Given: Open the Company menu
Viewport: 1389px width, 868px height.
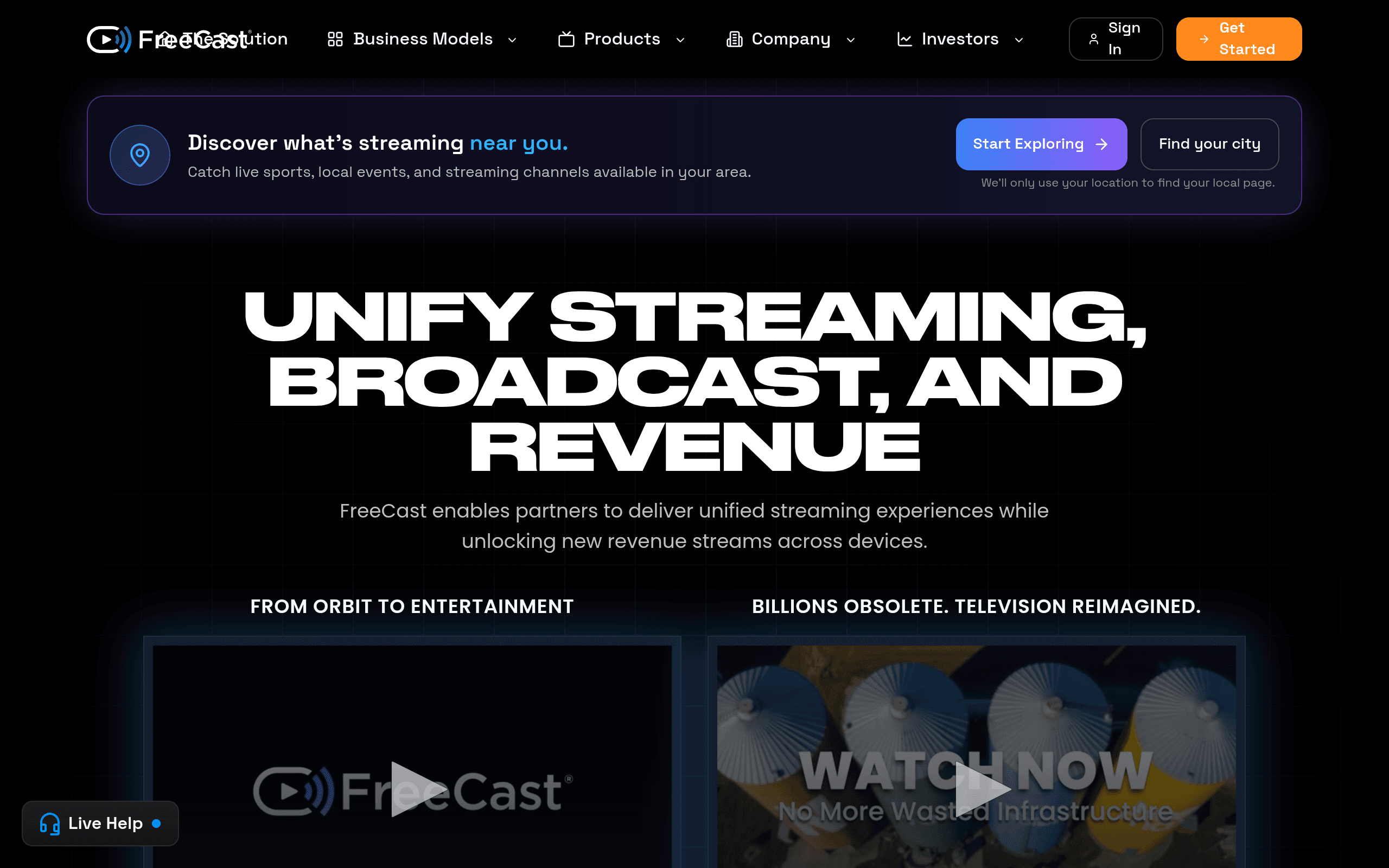Looking at the screenshot, I should pyautogui.click(x=791, y=39).
